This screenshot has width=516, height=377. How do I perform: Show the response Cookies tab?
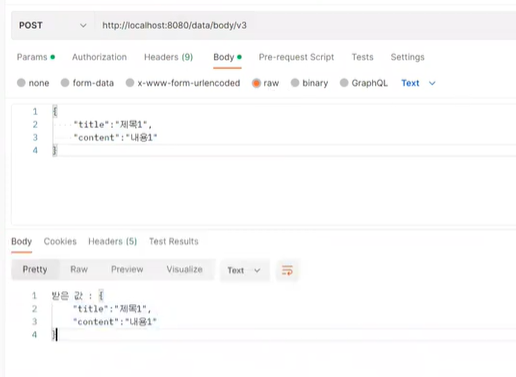pos(60,241)
